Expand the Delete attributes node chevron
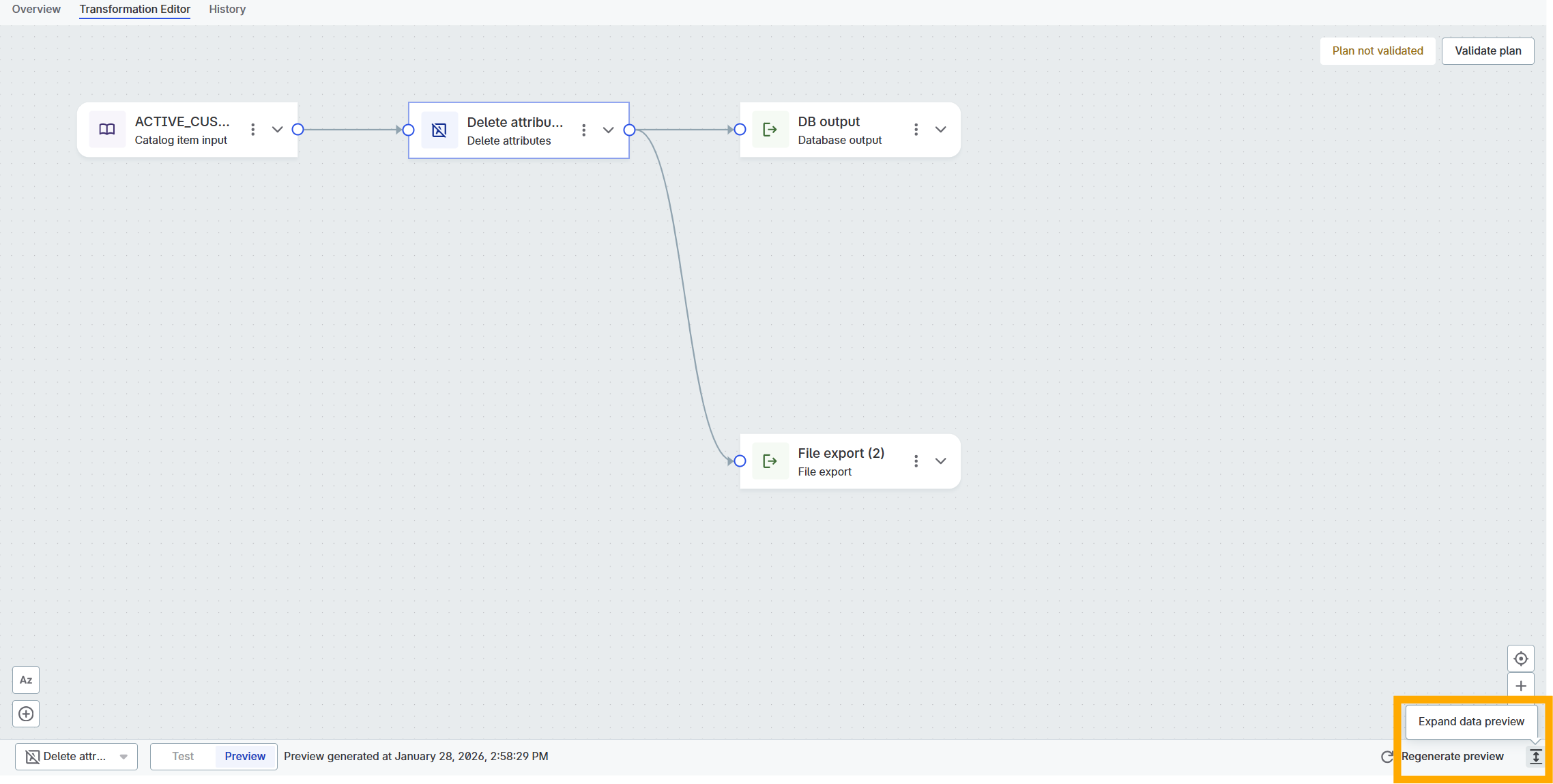The image size is (1553, 784). pyautogui.click(x=608, y=130)
